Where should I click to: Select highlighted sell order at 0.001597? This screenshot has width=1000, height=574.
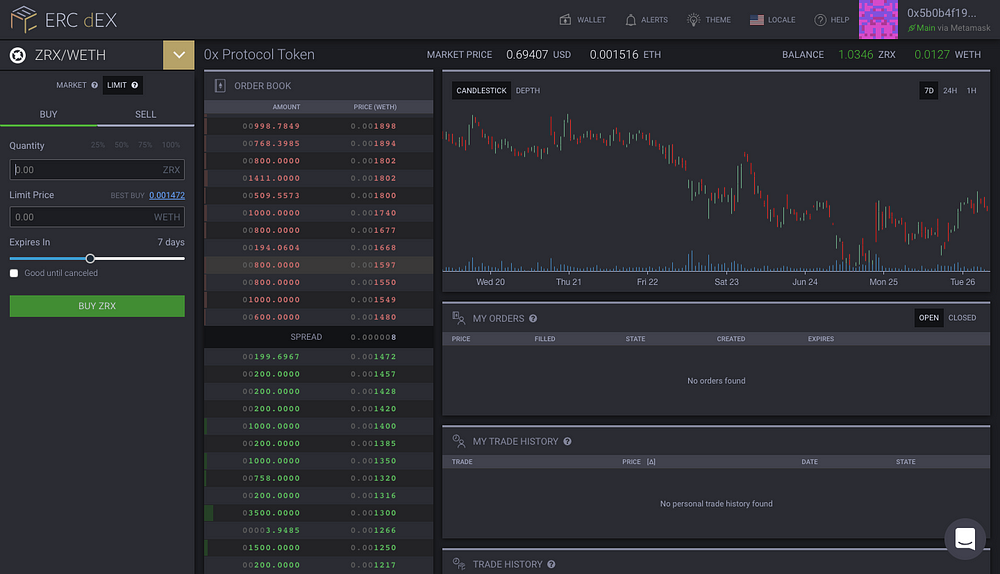[x=318, y=265]
